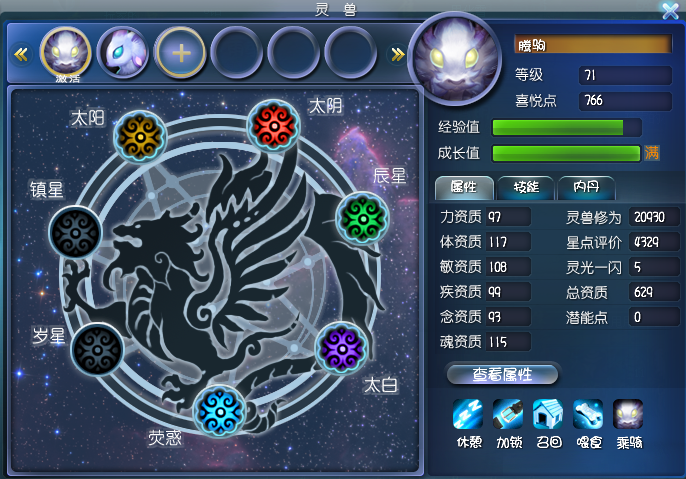Select the 召回 recall house icon
Image resolution: width=686 pixels, height=479 pixels.
548,414
